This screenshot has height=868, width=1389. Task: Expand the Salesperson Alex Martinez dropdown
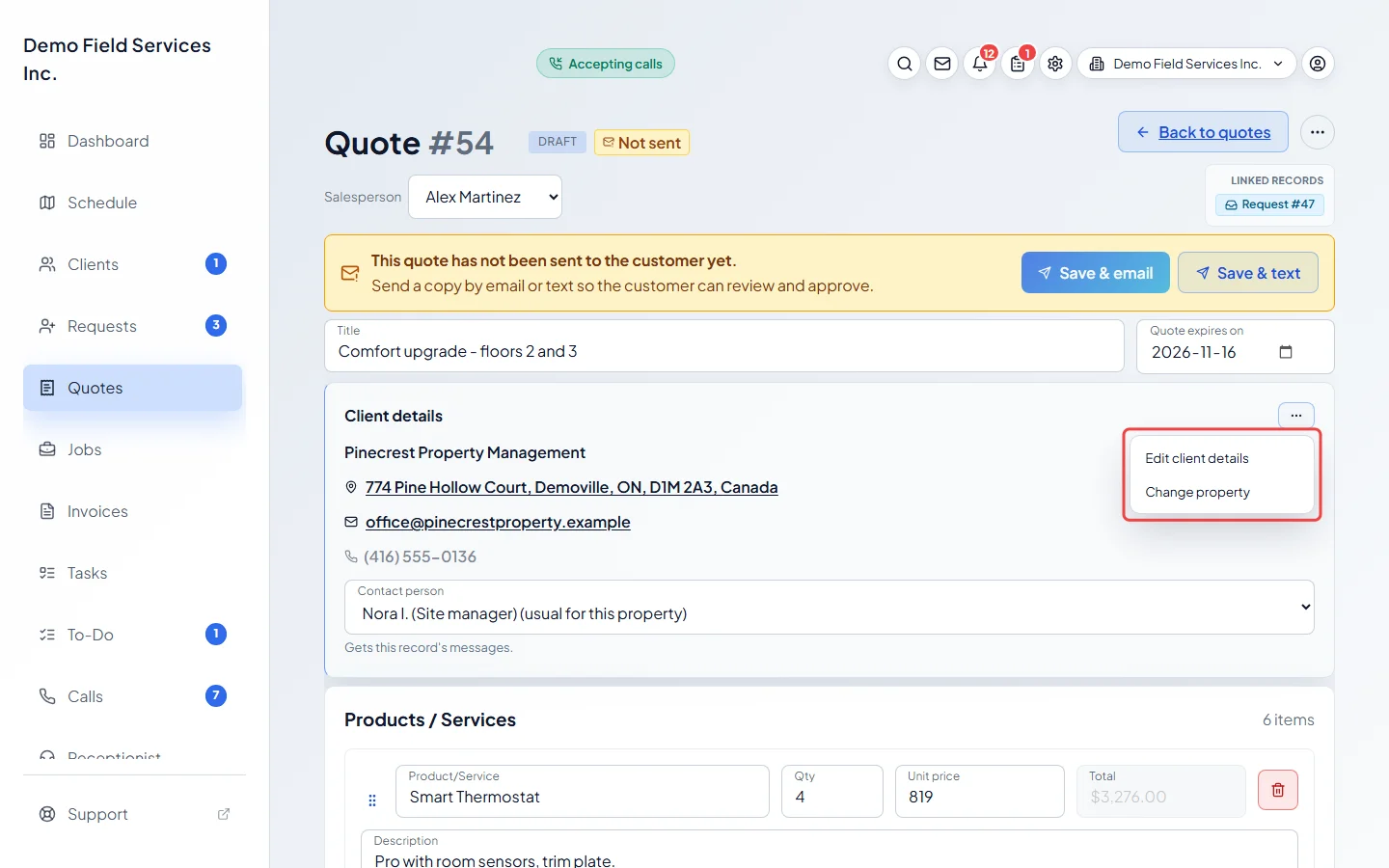[485, 197]
